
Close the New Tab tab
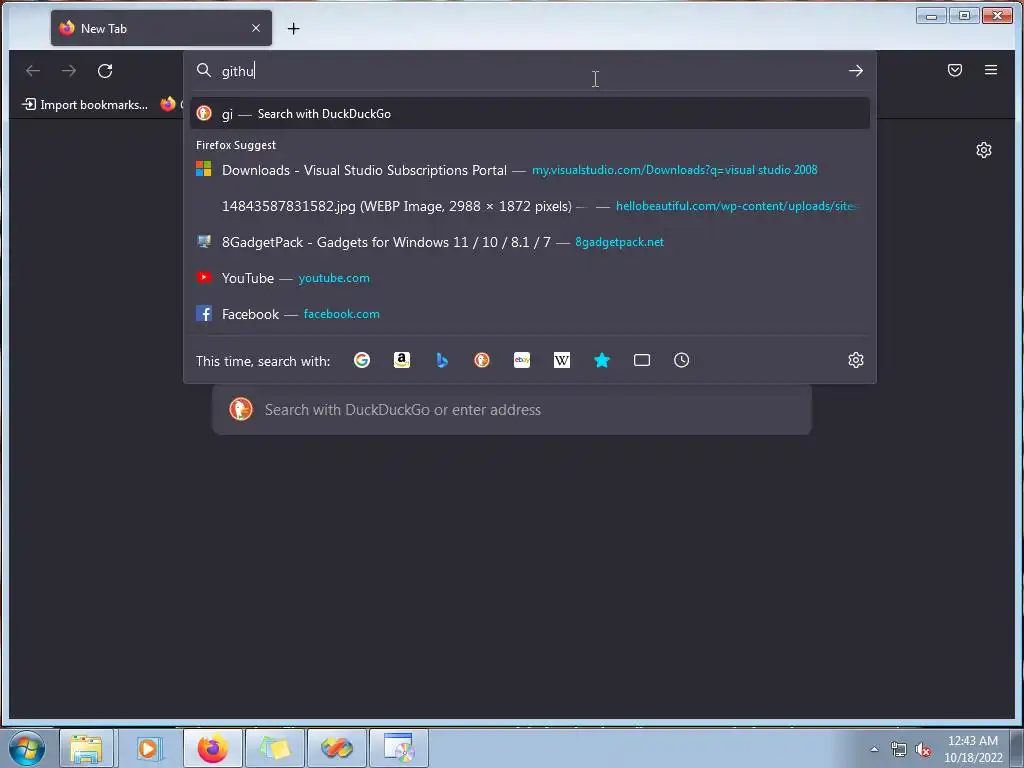pyautogui.click(x=256, y=28)
